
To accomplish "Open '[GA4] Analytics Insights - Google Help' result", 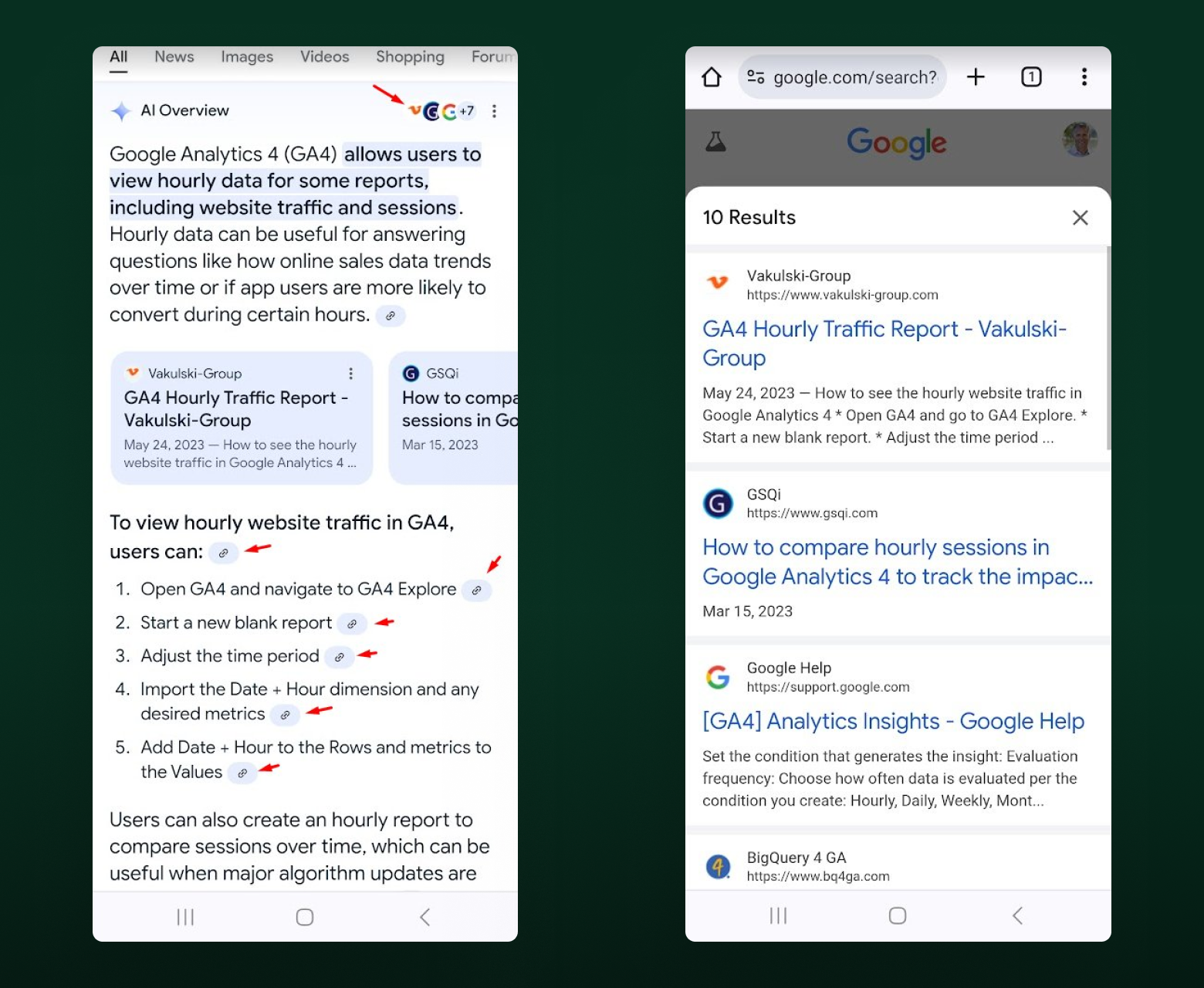I will pos(893,721).
